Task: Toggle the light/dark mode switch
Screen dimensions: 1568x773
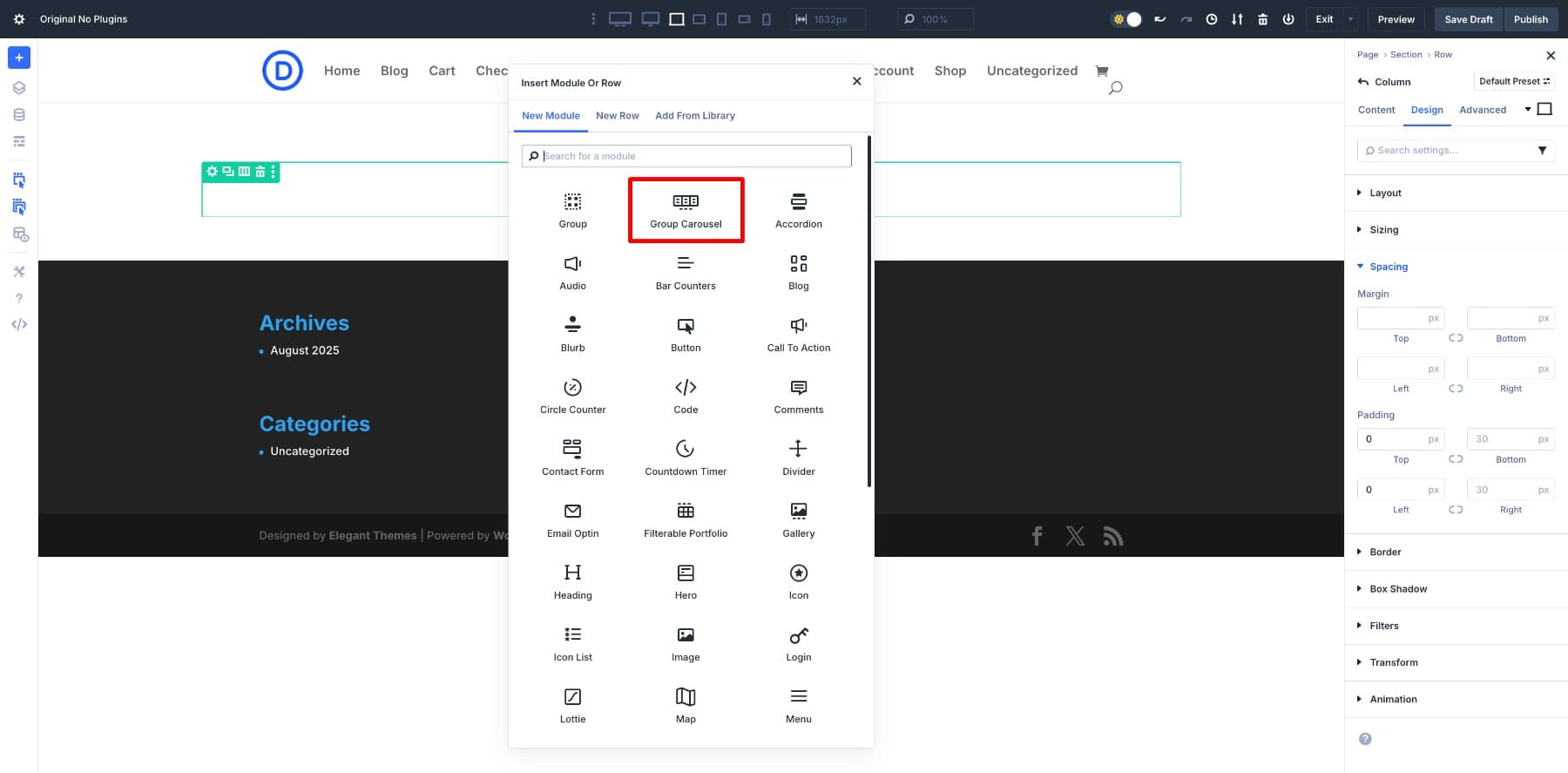Action: [x=1126, y=19]
